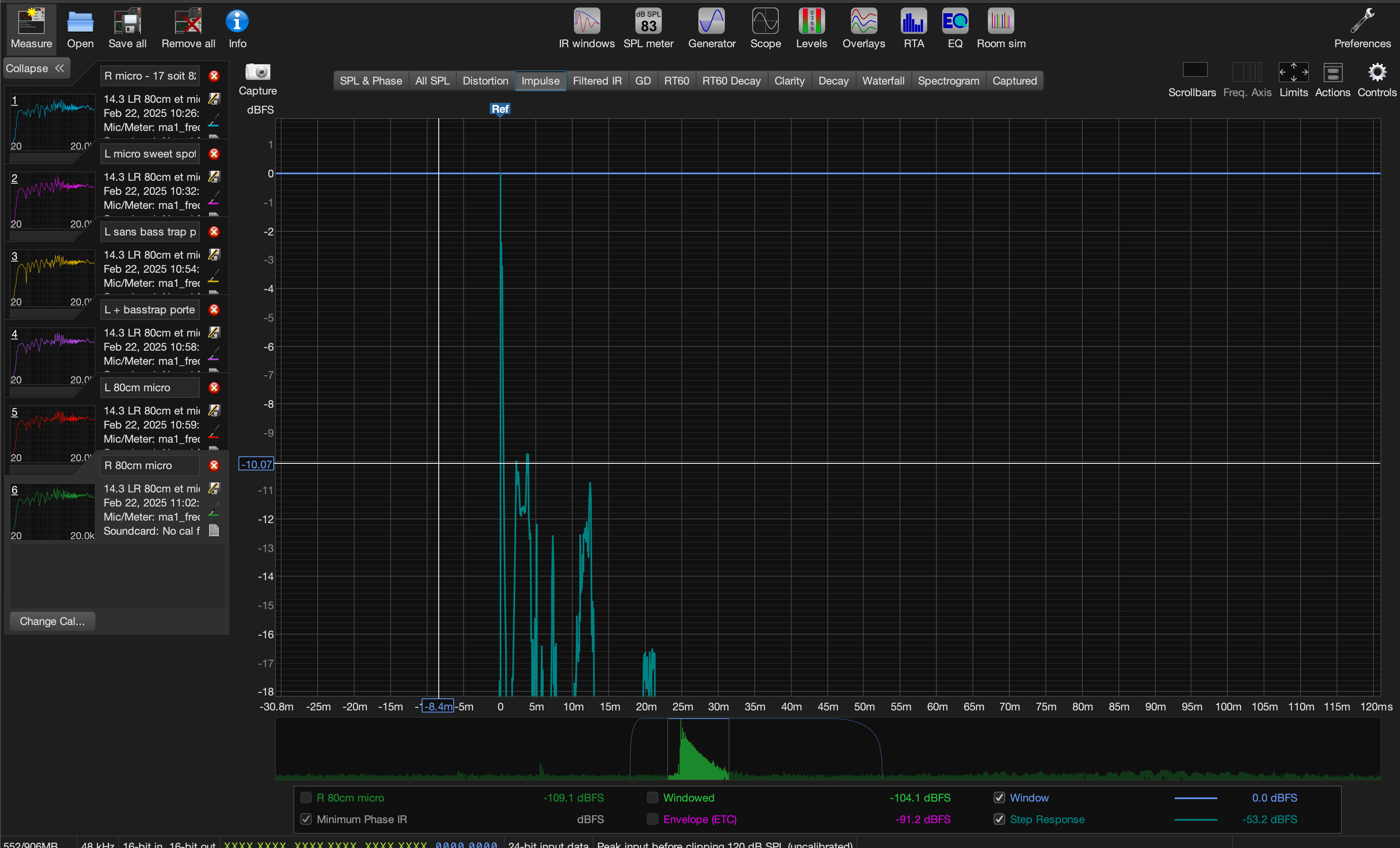Switch to Waterfall tab
This screenshot has height=848, width=1400.
[x=883, y=81]
